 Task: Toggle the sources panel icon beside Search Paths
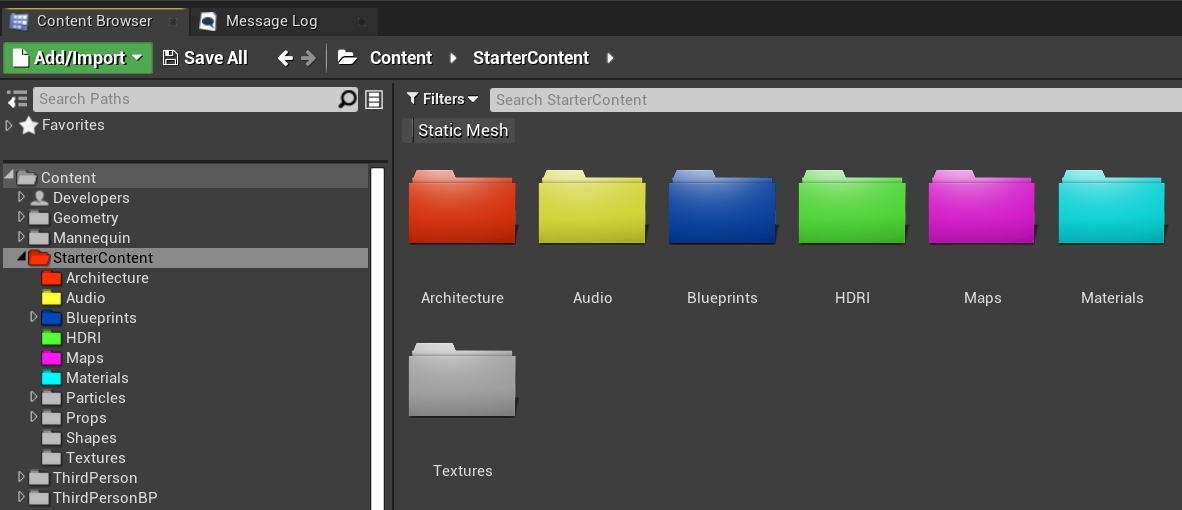click(x=17, y=99)
